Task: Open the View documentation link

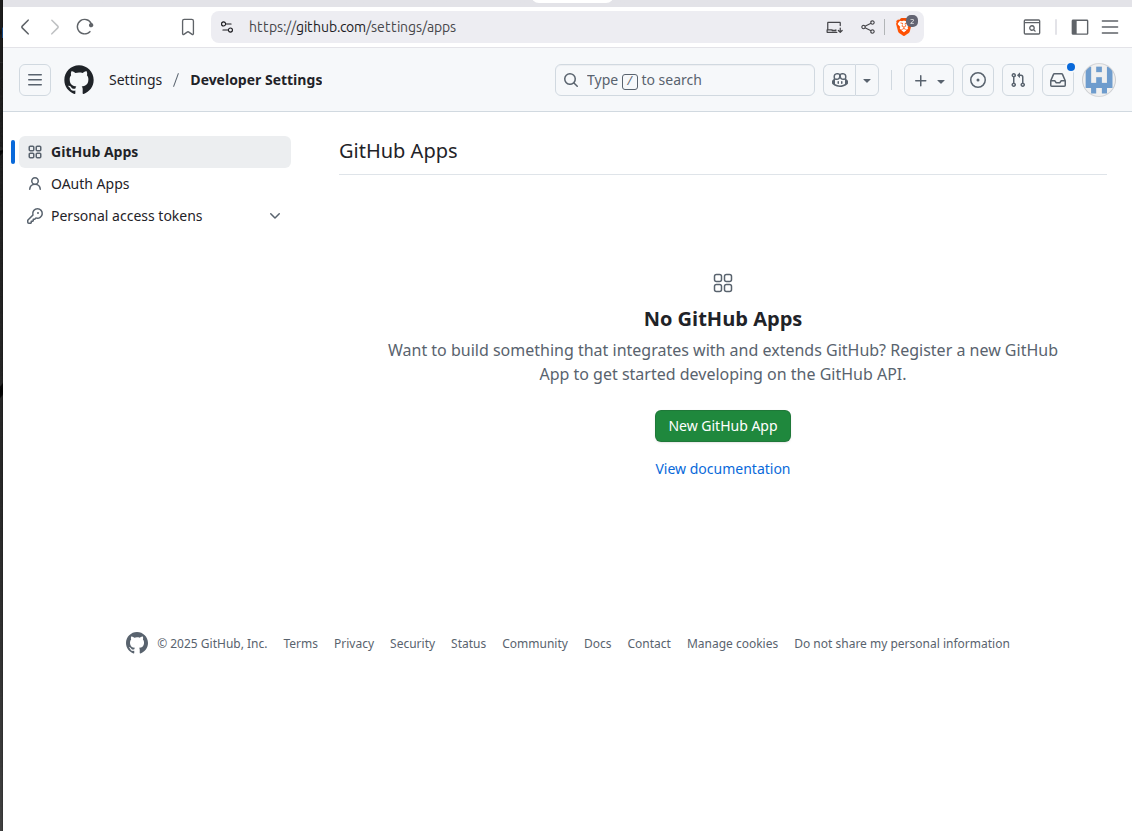Action: (722, 469)
